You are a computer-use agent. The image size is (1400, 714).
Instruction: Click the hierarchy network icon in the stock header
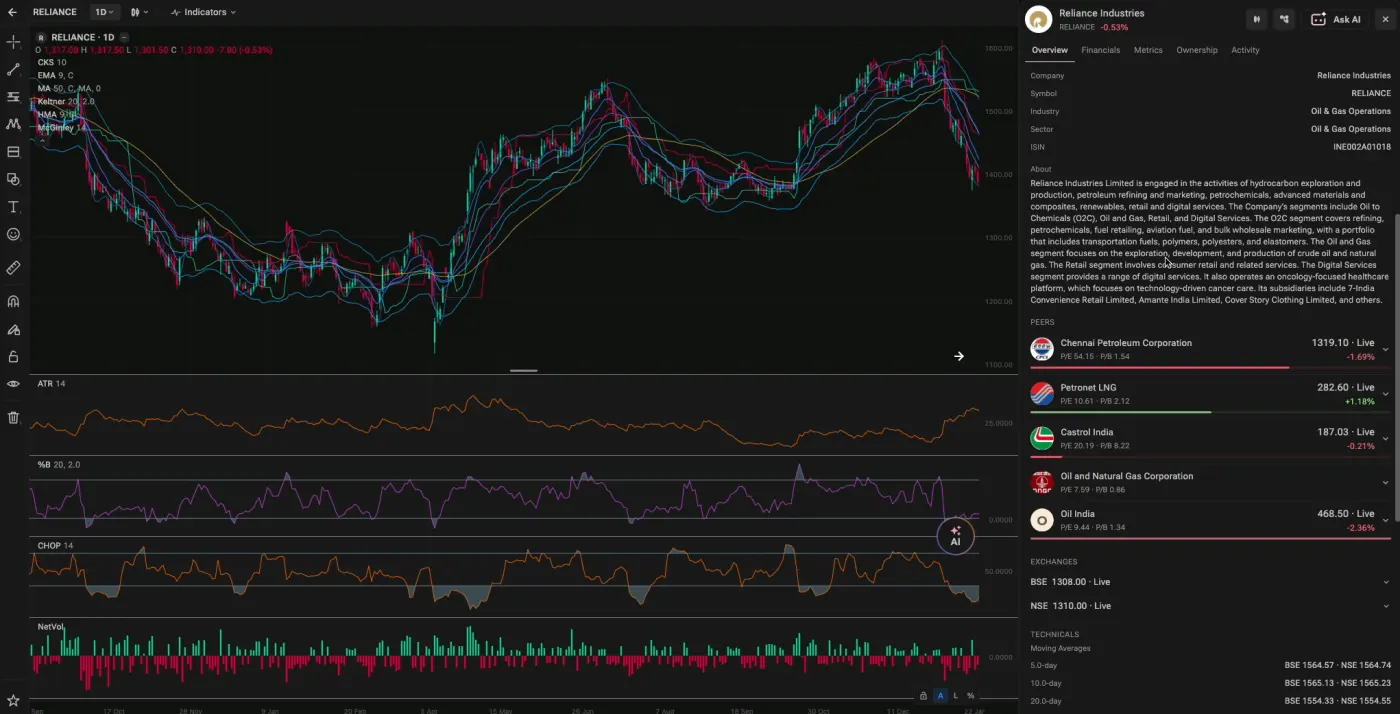[1285, 19]
